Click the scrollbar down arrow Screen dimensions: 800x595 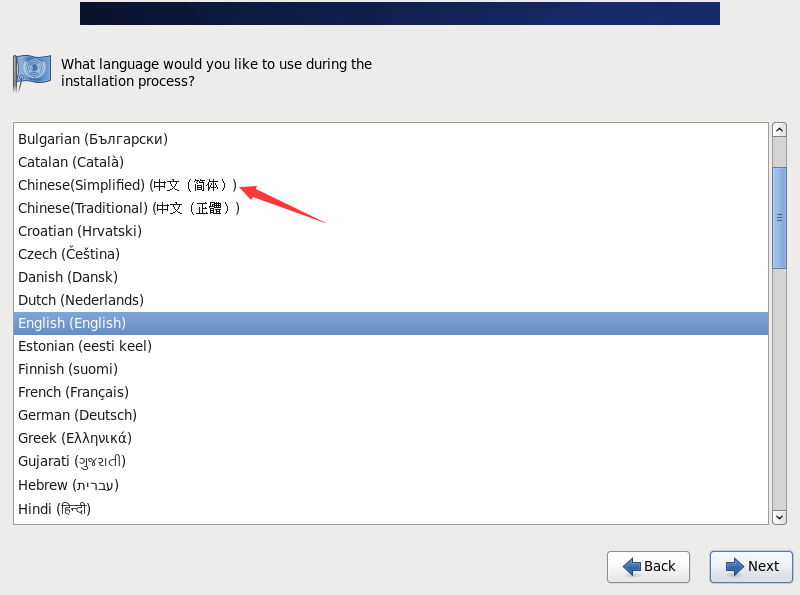click(x=779, y=517)
